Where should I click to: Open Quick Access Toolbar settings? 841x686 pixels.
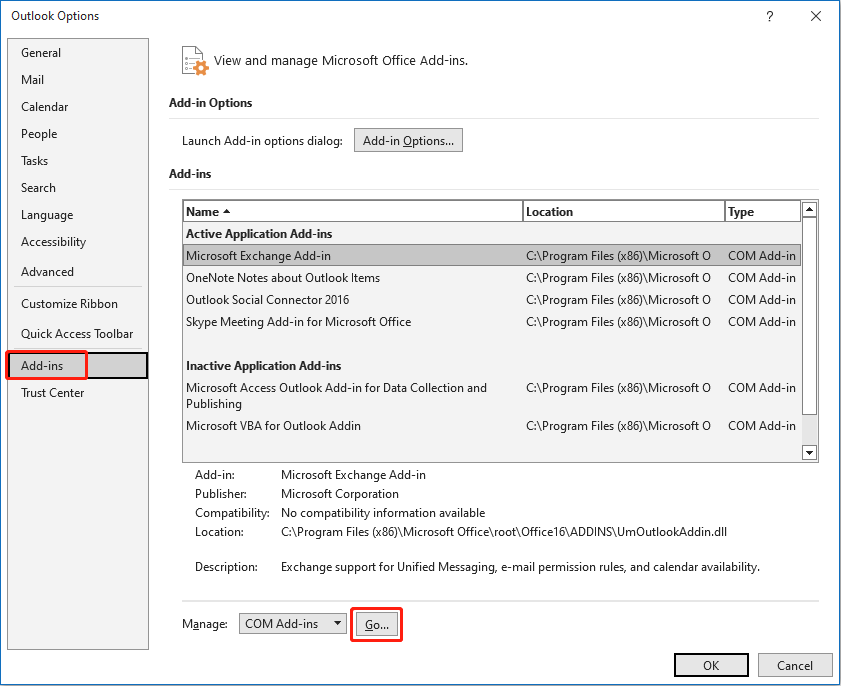click(x=77, y=334)
